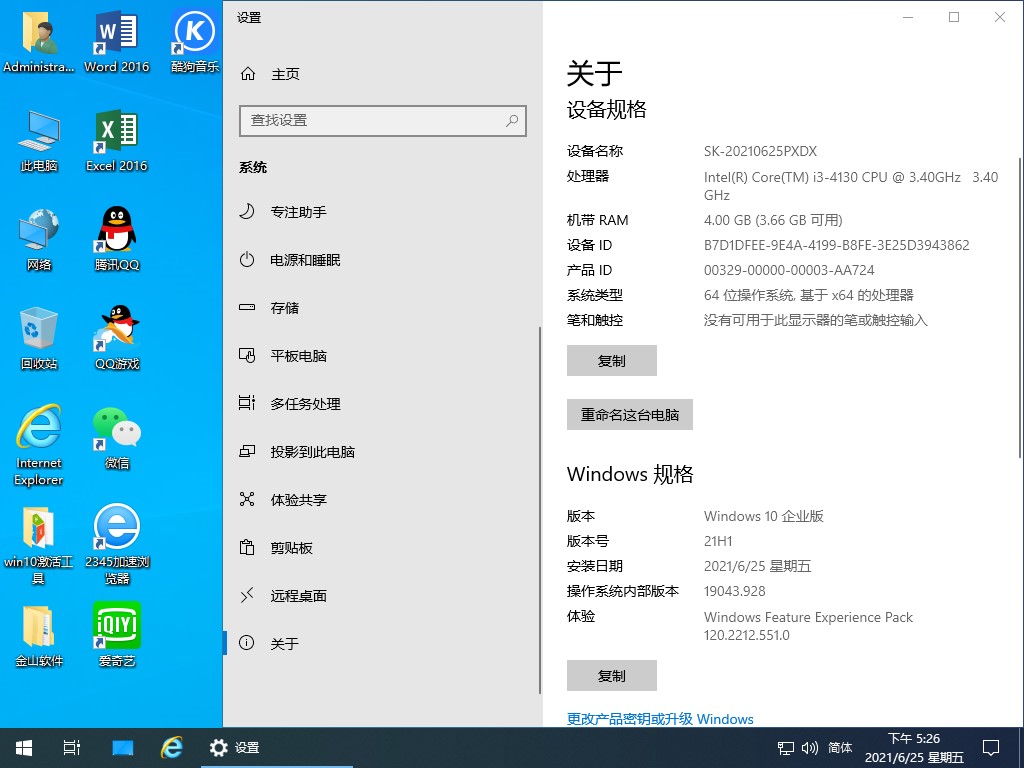Viewport: 1024px width, 768px height.
Task: Select the About (关于) sidebar item
Action: coord(284,644)
